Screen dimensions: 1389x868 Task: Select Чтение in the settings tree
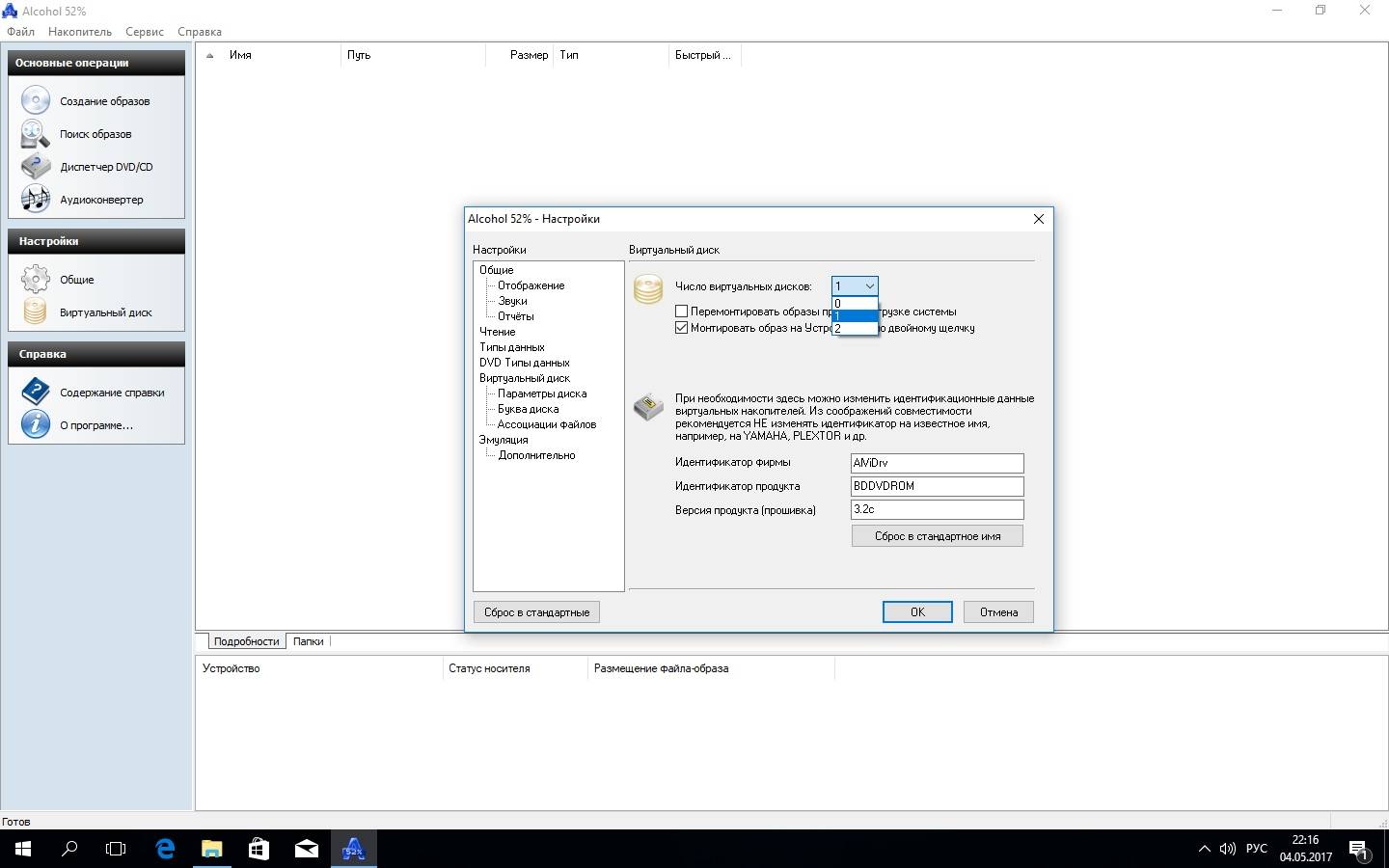(x=498, y=332)
